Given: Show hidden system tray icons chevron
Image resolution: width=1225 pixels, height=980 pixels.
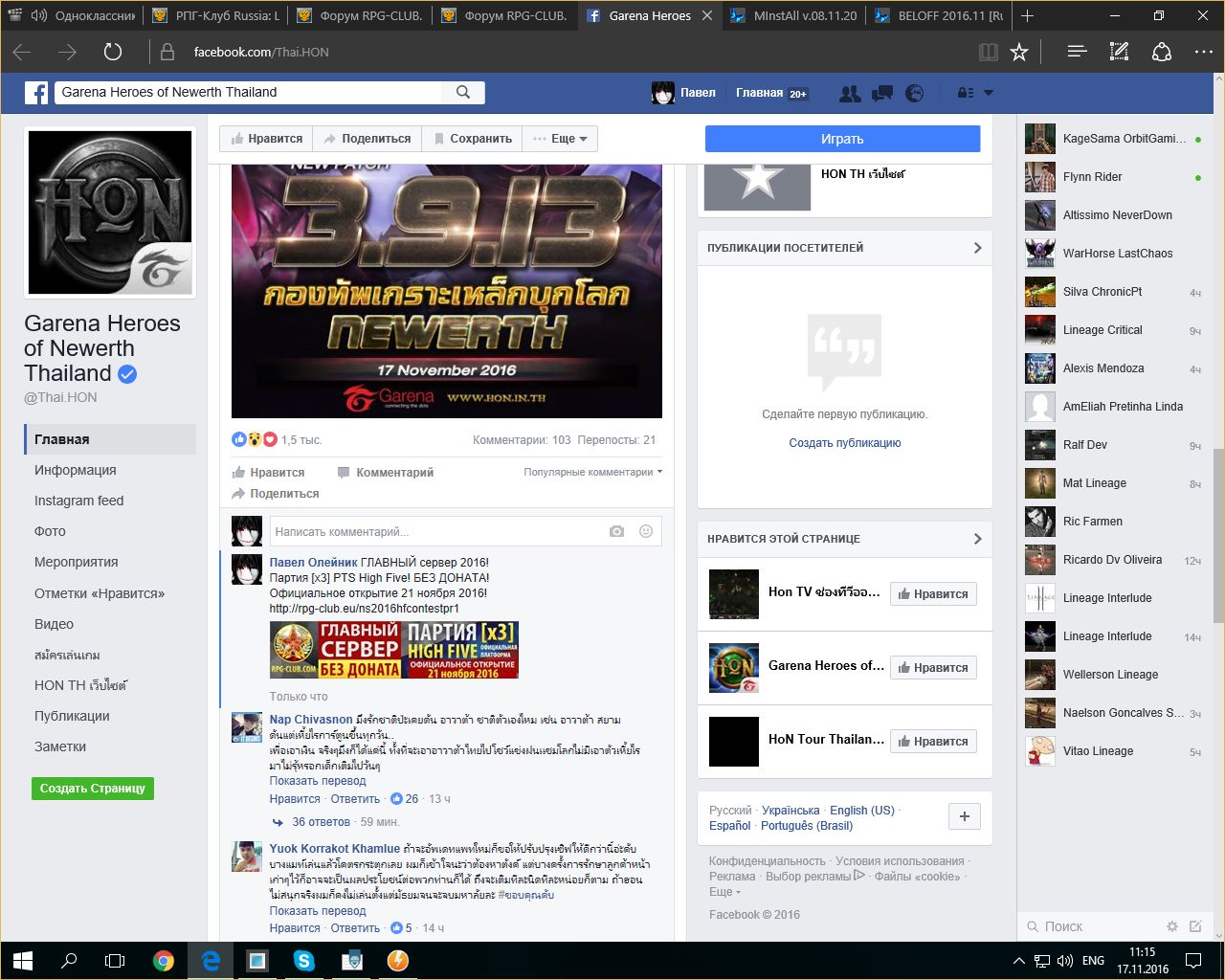Looking at the screenshot, I should [x=1018, y=961].
